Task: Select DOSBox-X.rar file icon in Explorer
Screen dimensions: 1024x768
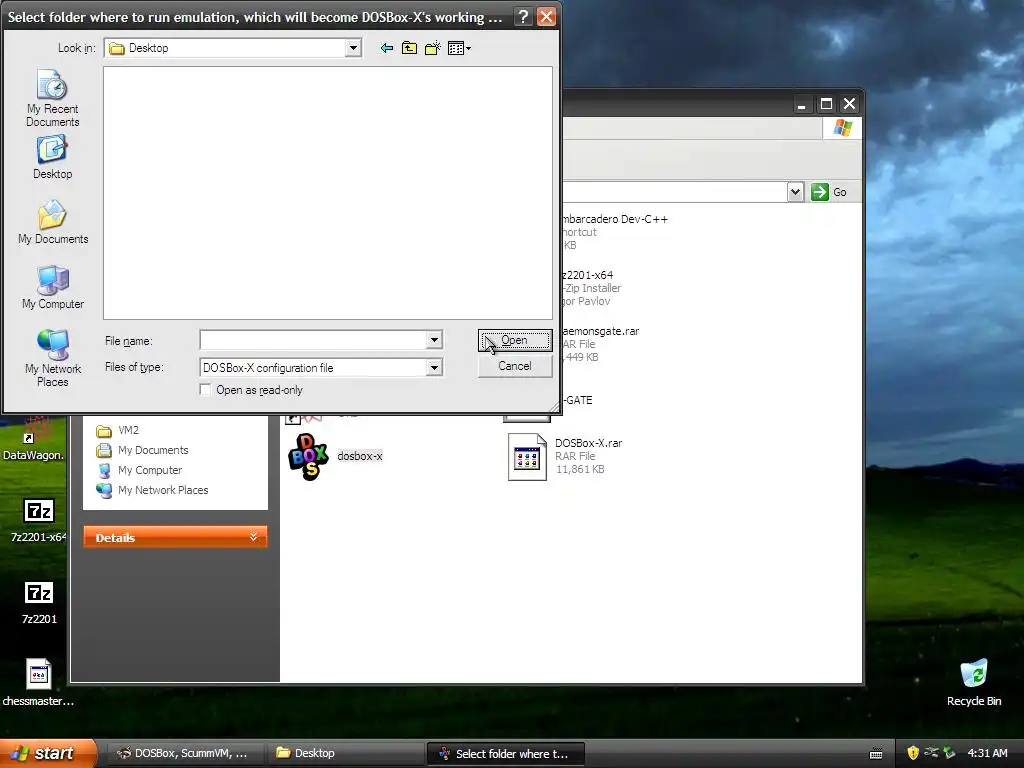Action: point(527,457)
